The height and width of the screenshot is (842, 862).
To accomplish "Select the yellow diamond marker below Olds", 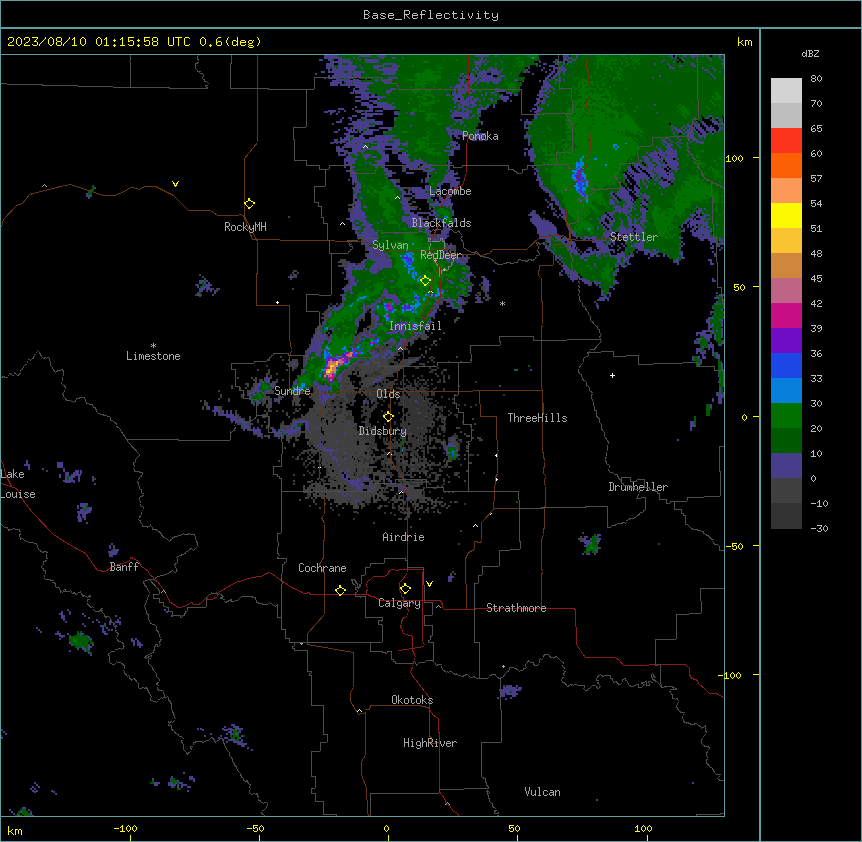I will [388, 417].
